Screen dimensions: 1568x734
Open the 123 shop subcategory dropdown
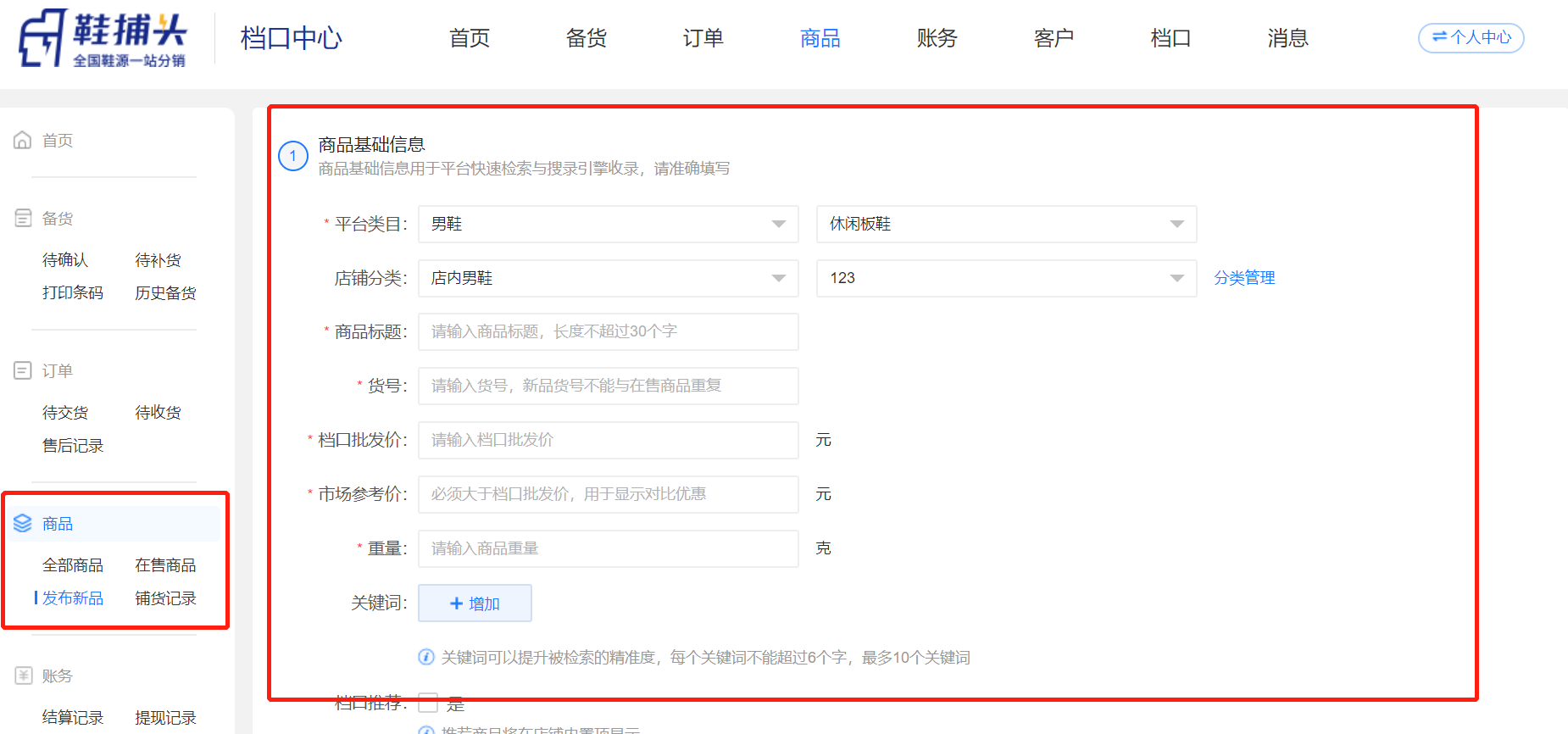(x=1006, y=279)
